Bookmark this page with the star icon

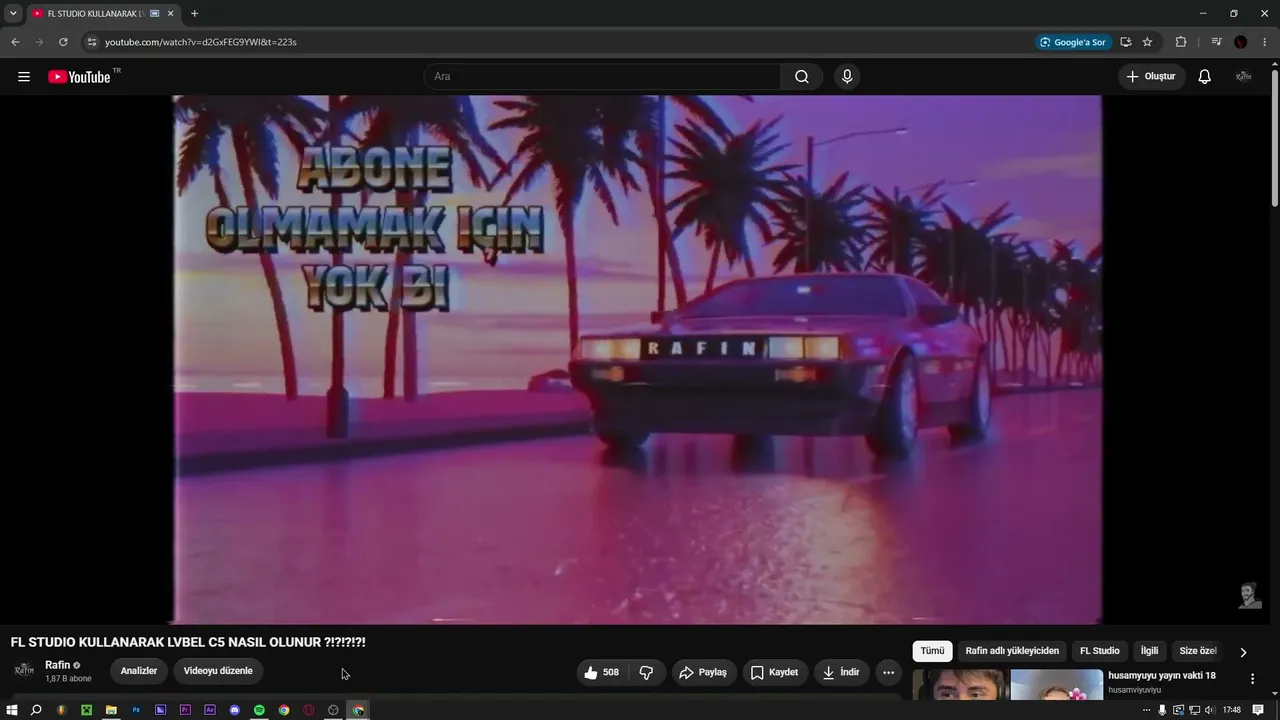[x=1147, y=42]
